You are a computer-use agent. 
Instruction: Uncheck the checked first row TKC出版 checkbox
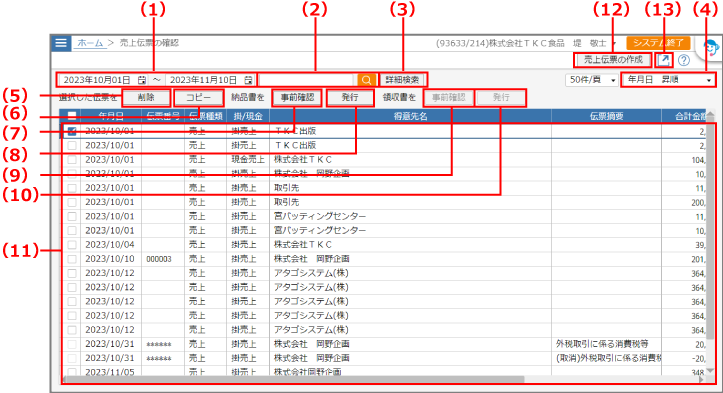(x=72, y=131)
